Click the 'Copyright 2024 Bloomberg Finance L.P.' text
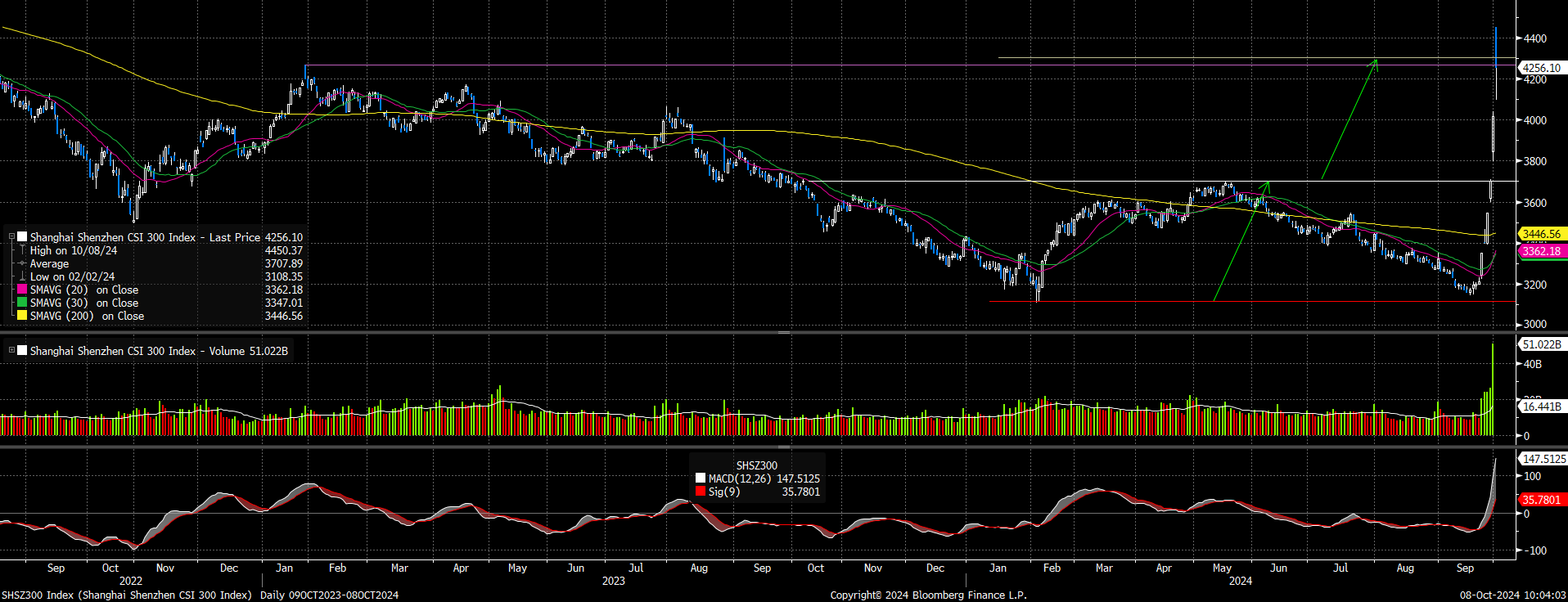The image size is (1568, 602). tap(928, 595)
